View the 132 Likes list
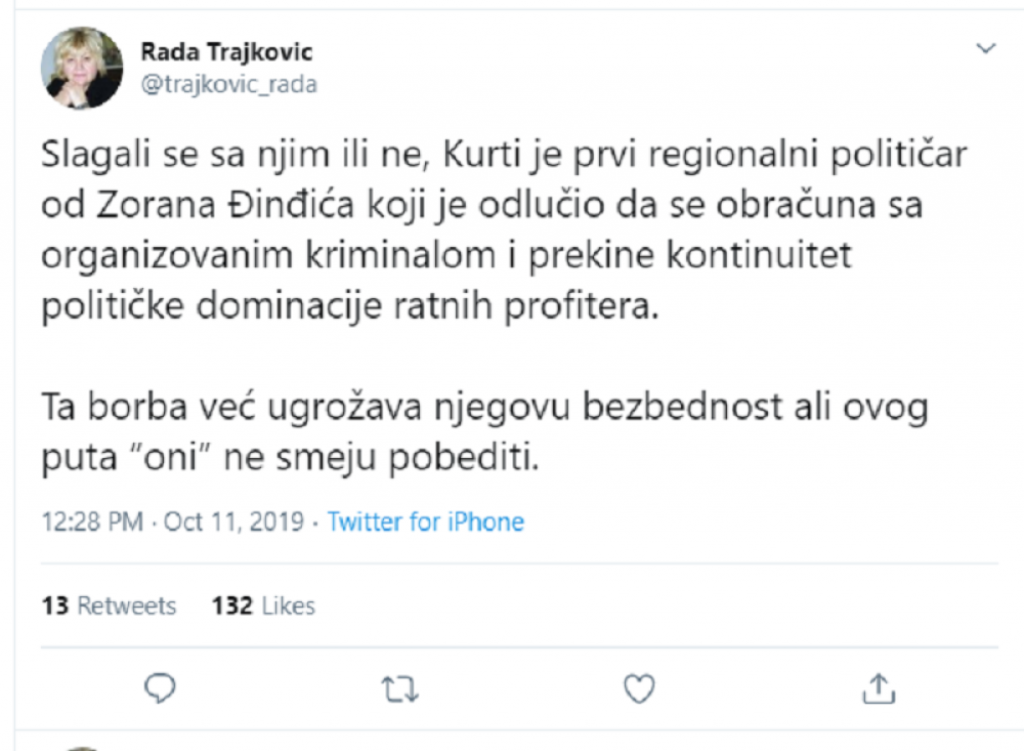 262,605
